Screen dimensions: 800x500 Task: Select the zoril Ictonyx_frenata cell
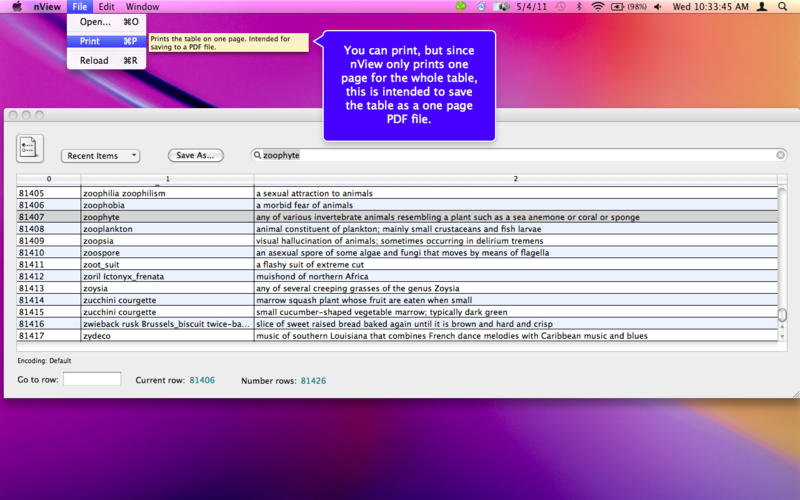pos(167,276)
